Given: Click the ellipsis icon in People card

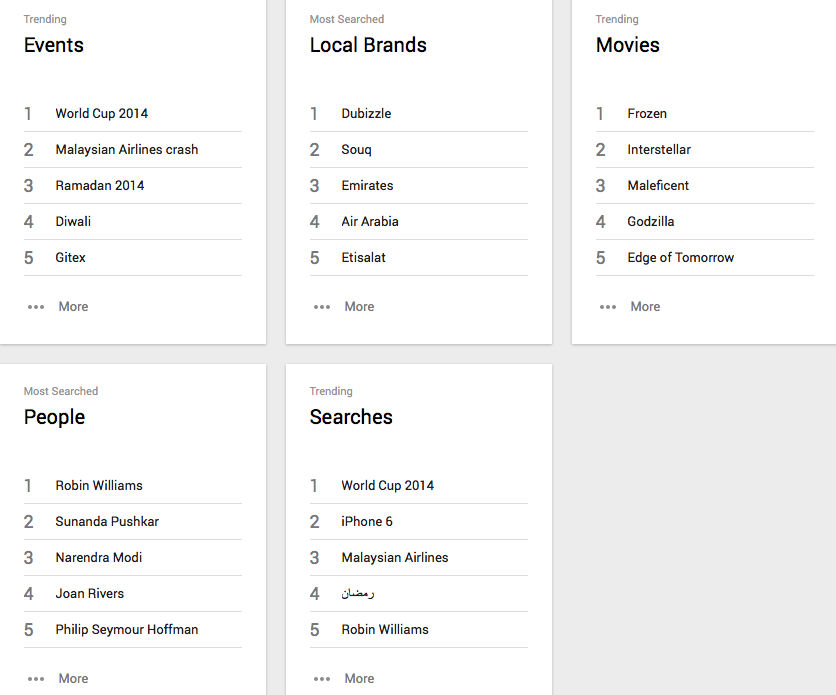Looking at the screenshot, I should (x=36, y=679).
